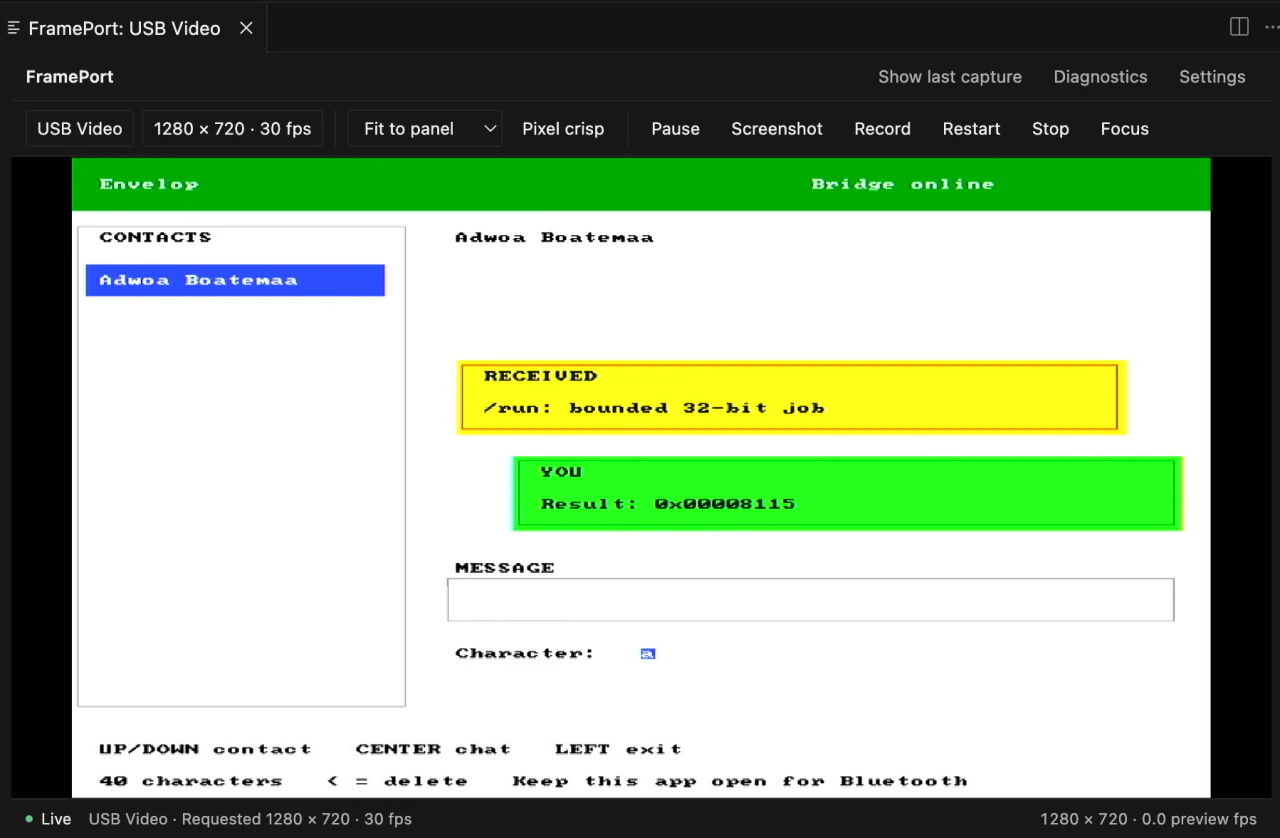Click 'UP/DOWN contact' hint text
This screenshot has height=838, width=1280.
click(205, 749)
